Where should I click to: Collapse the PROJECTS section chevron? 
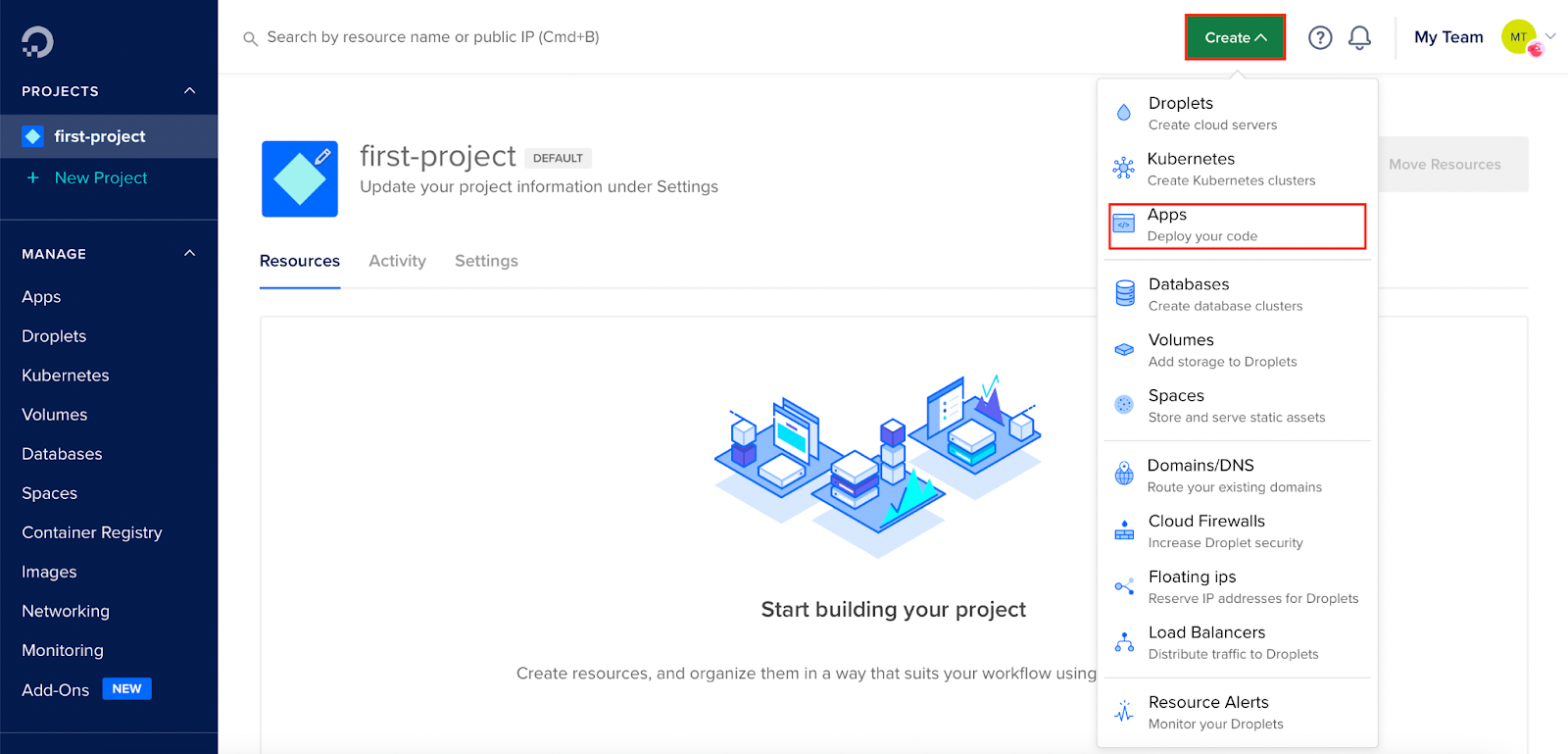pyautogui.click(x=190, y=90)
